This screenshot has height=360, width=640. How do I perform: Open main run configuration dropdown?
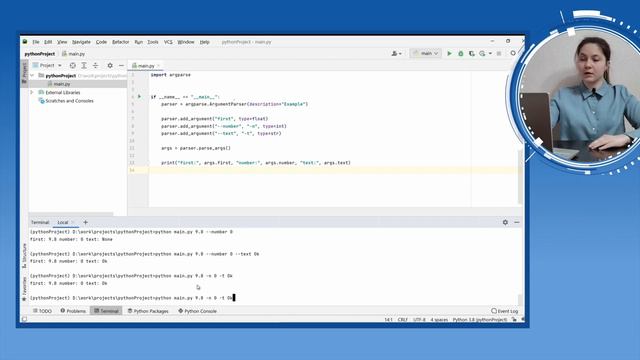425,53
